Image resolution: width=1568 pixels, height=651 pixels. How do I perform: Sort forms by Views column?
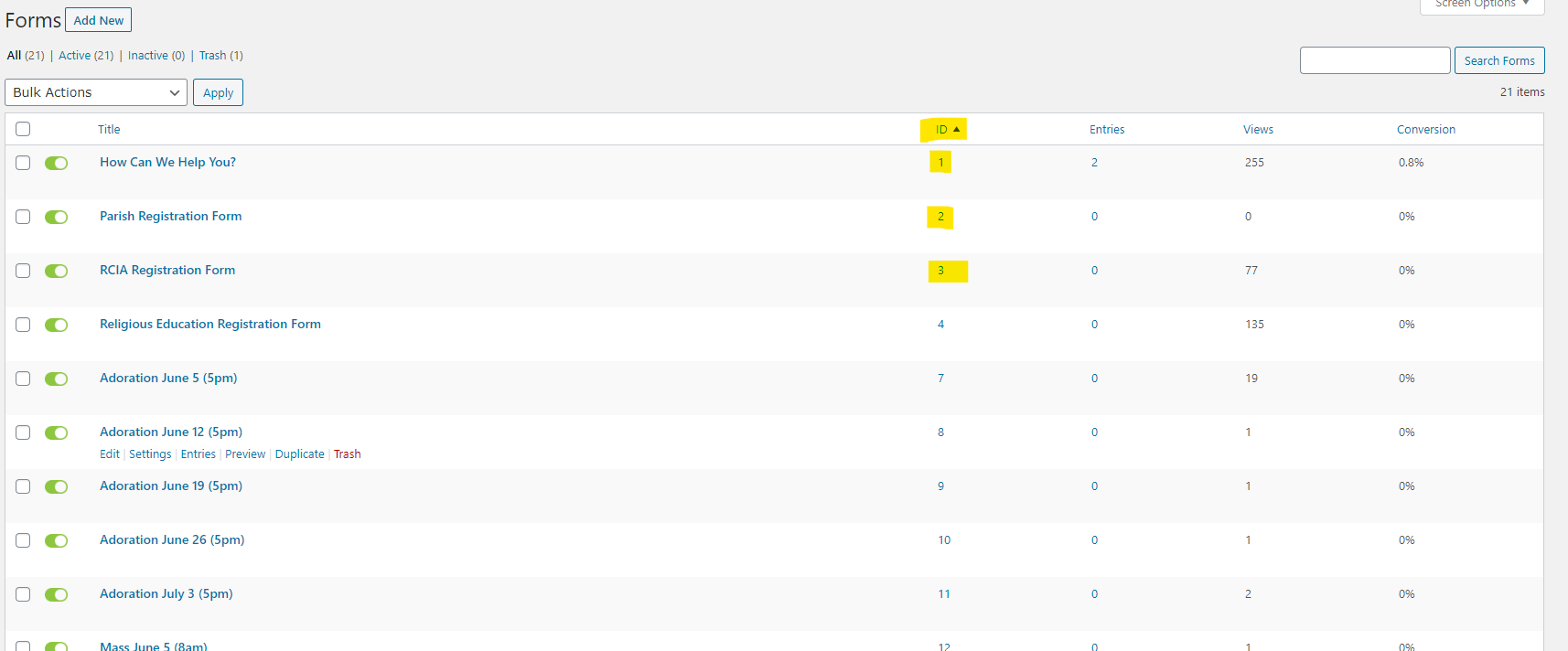pyautogui.click(x=1258, y=130)
